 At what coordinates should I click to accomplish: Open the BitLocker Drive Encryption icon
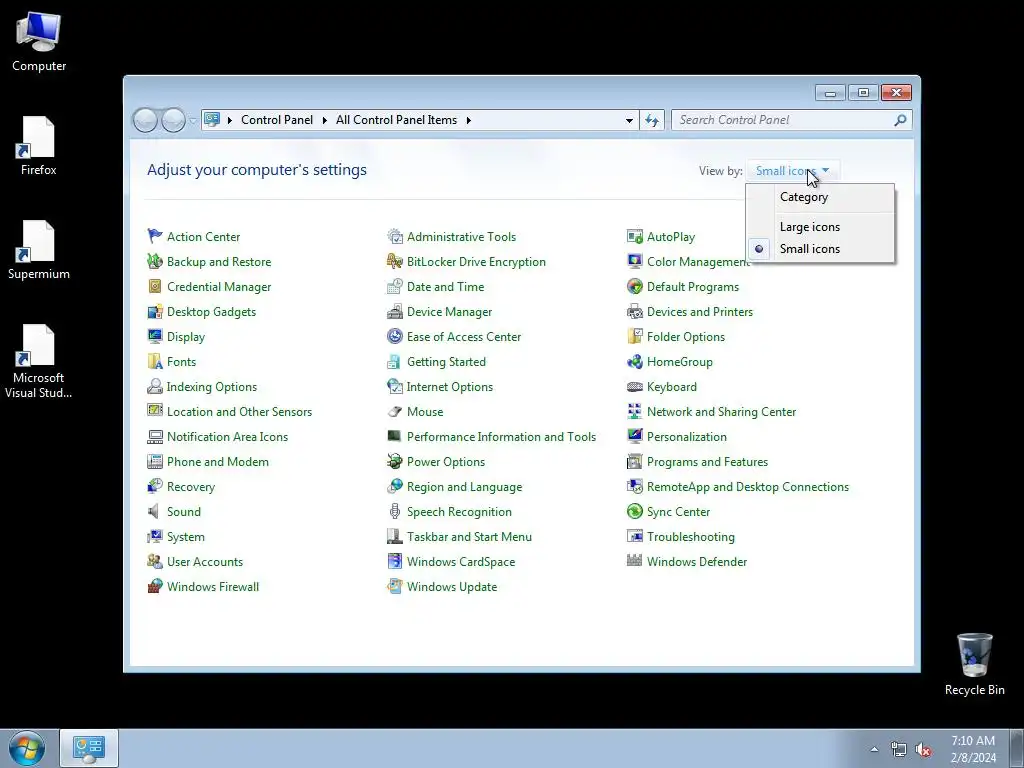tap(394, 261)
